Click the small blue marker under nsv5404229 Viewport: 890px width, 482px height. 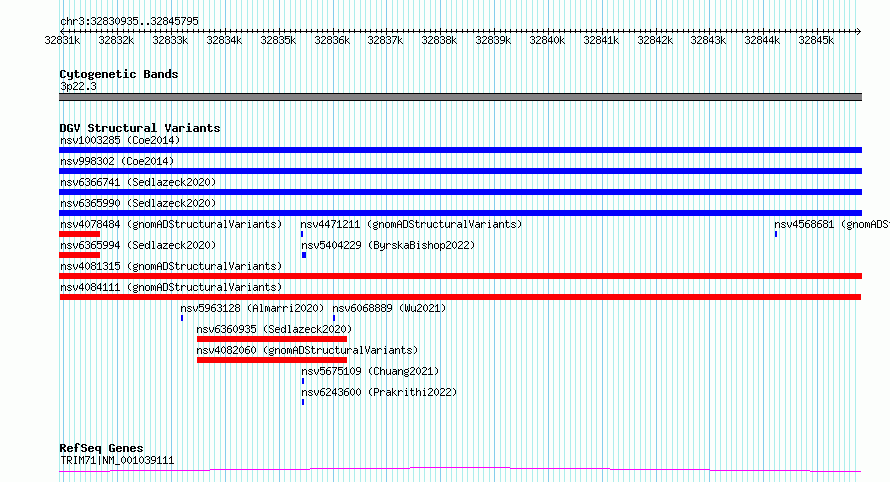pos(304,255)
